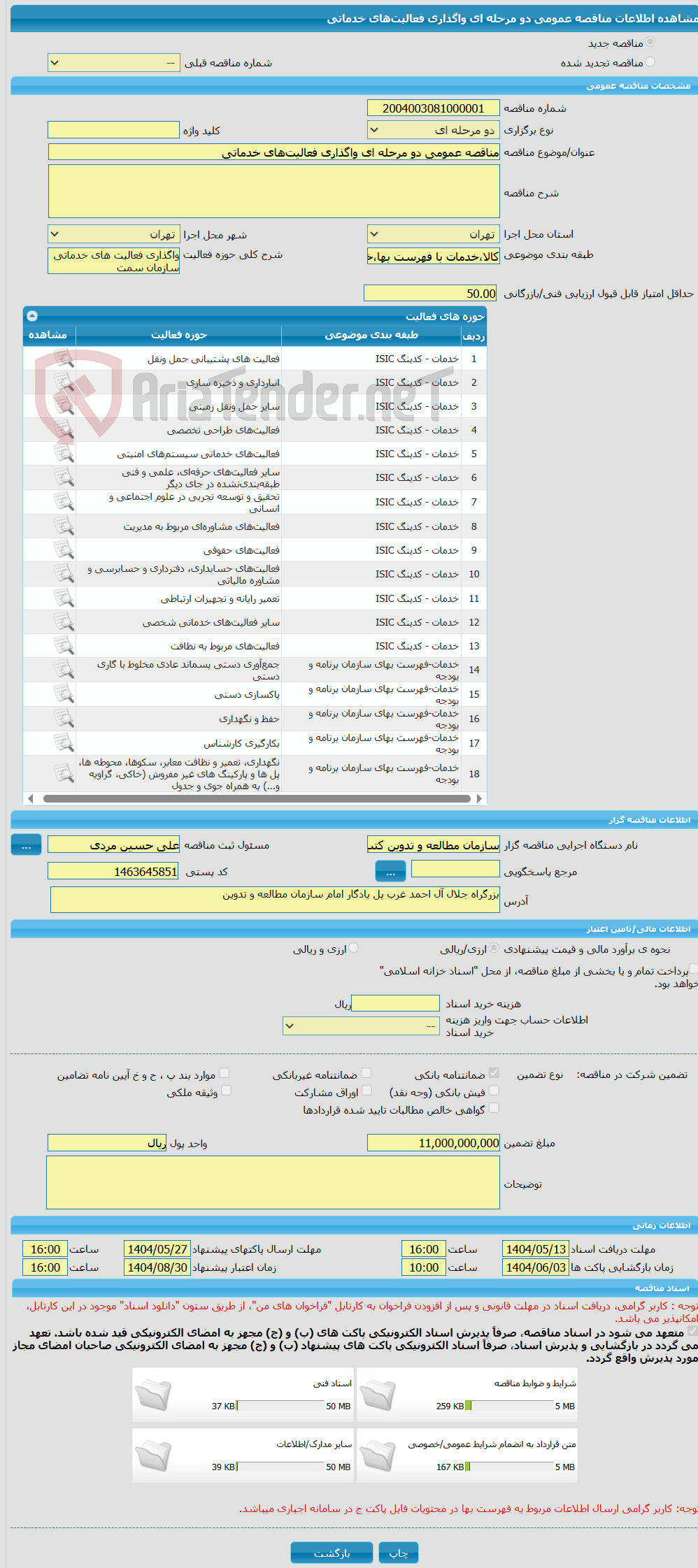Click طبقه بندی موضوعی column header
The height and width of the screenshot is (1568, 698).
point(371,336)
